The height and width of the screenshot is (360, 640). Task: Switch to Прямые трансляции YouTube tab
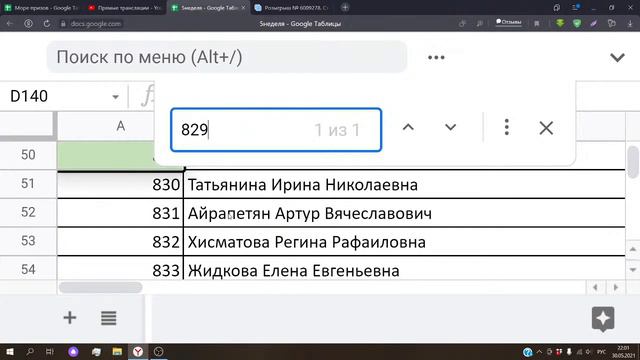(x=124, y=7)
